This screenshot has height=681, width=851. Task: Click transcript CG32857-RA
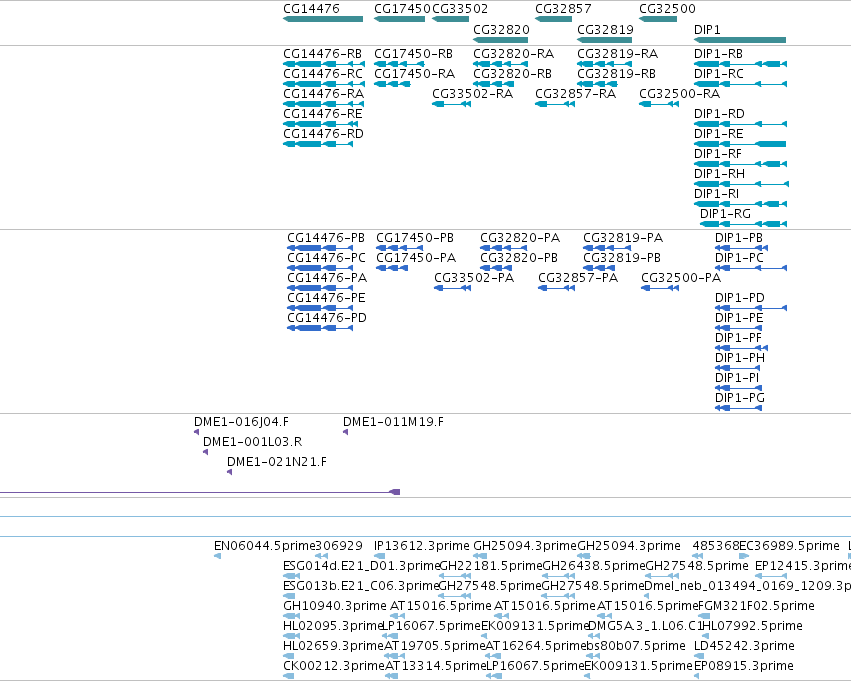555,104
